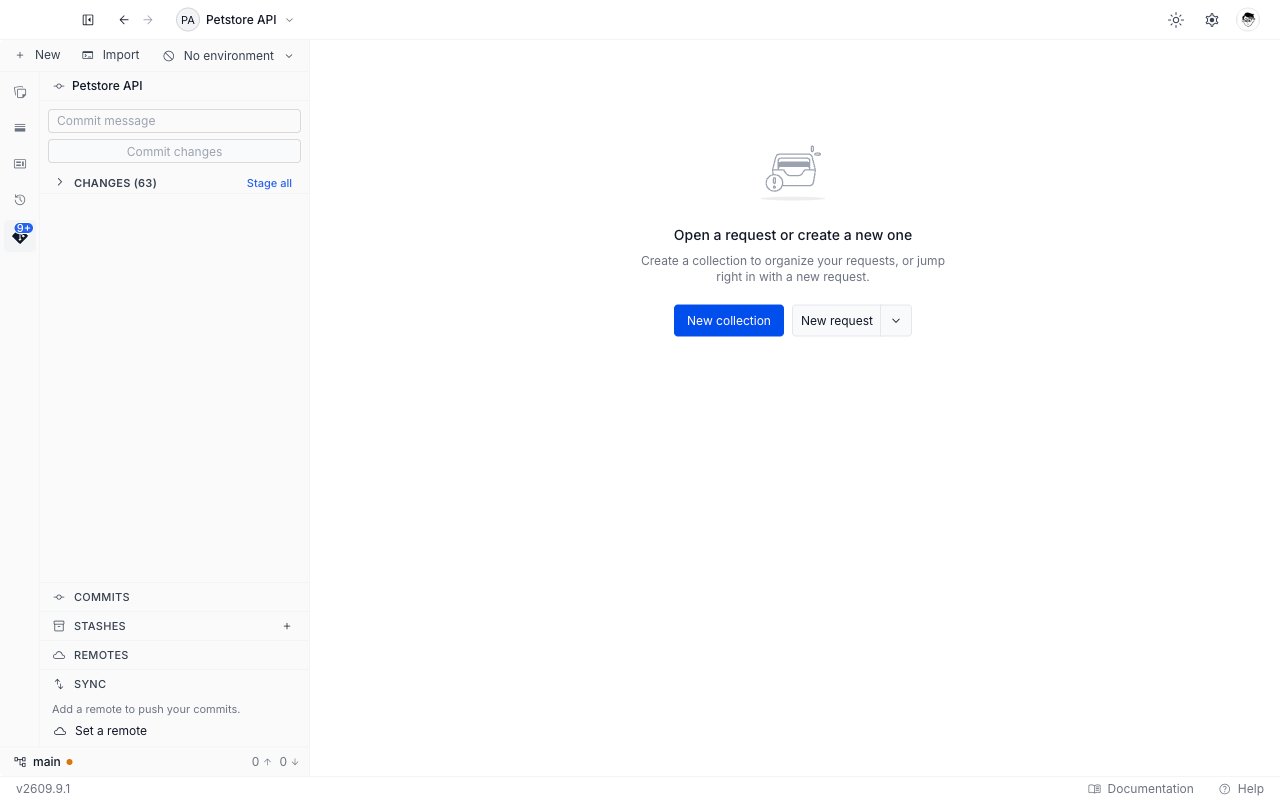The image size is (1280, 800).
Task: Open the Petstore API workspace switcher
Action: [x=236, y=20]
